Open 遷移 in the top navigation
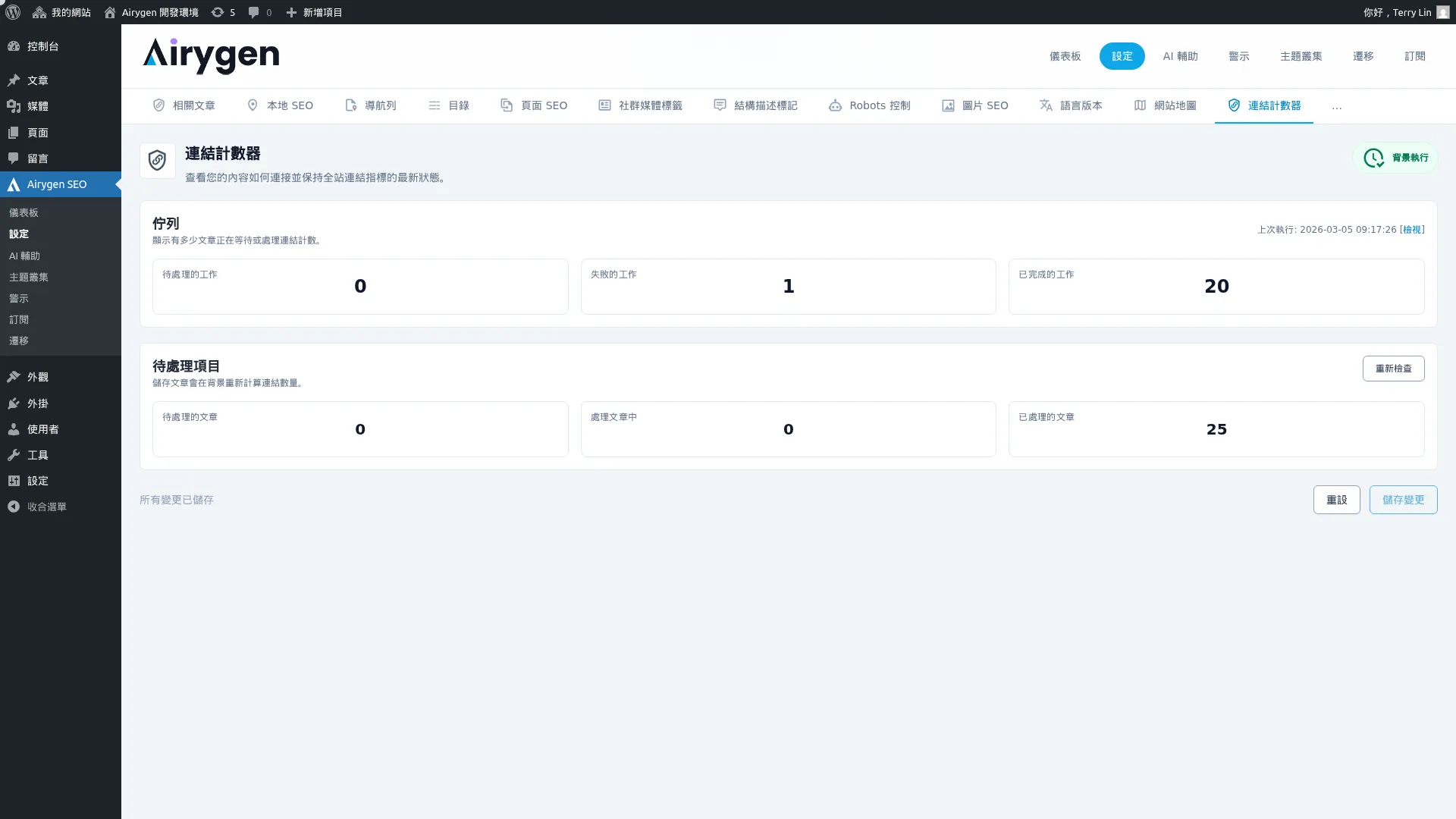 click(1363, 56)
